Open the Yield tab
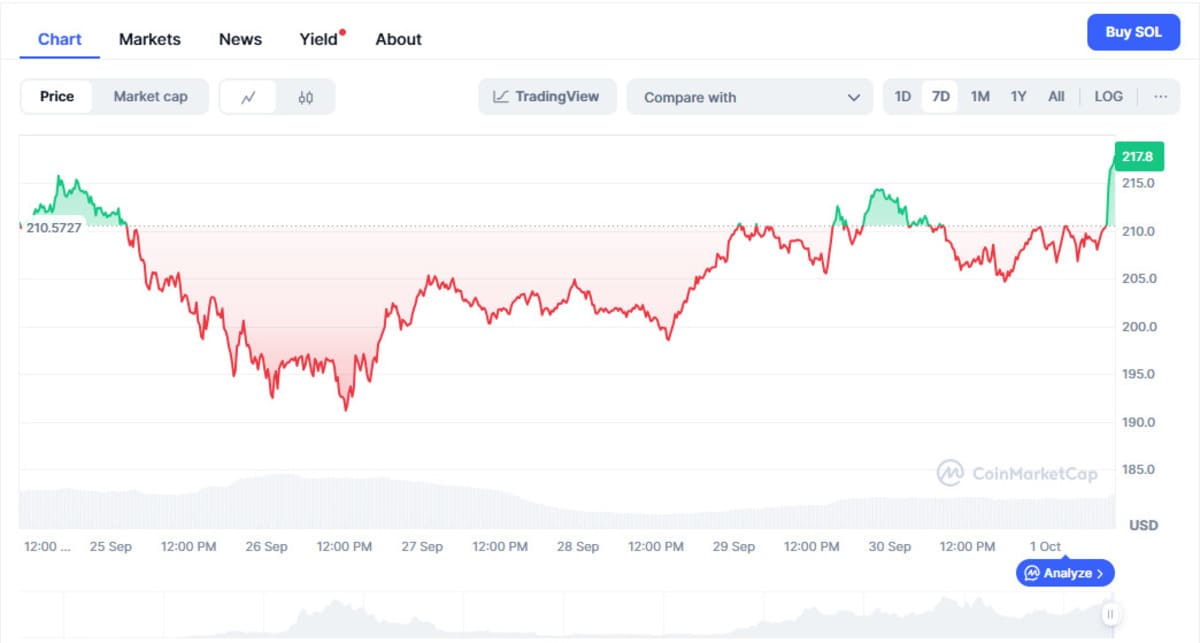The width and height of the screenshot is (1200, 643). pos(319,39)
